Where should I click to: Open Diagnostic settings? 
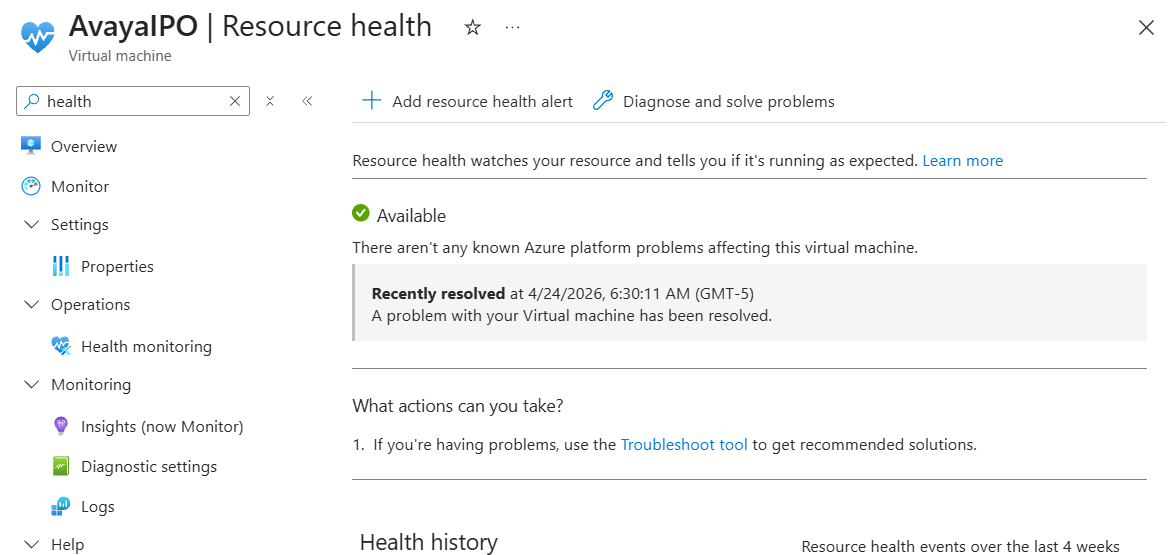149,467
